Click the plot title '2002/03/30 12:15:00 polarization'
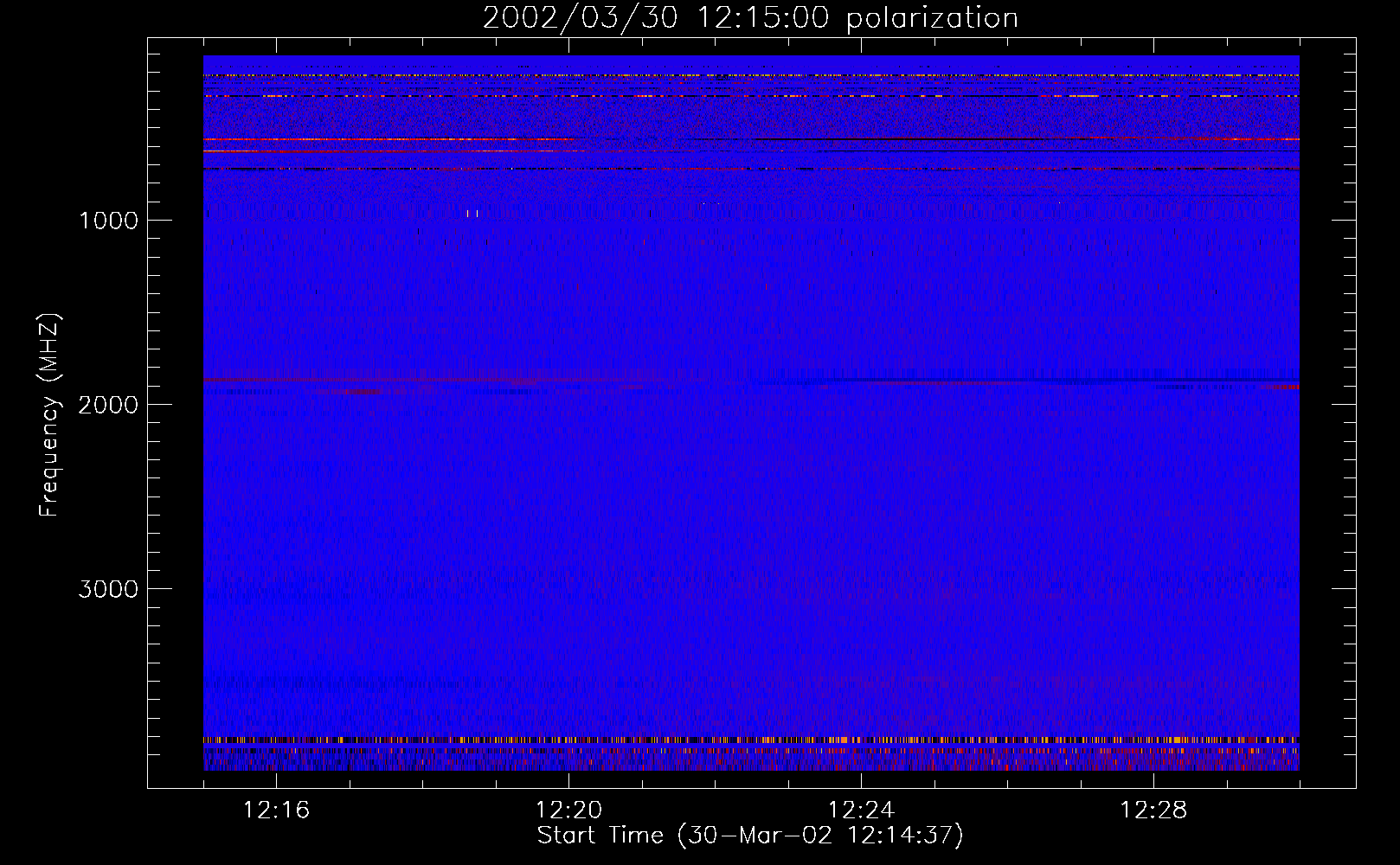The width and height of the screenshot is (1400, 865). (749, 18)
